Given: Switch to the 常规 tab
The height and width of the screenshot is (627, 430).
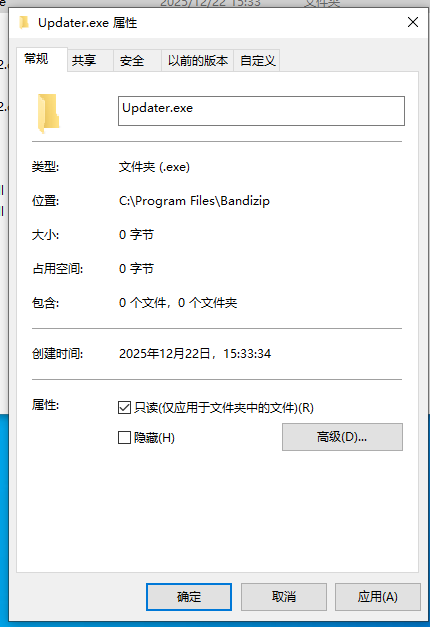Looking at the screenshot, I should [x=42, y=59].
